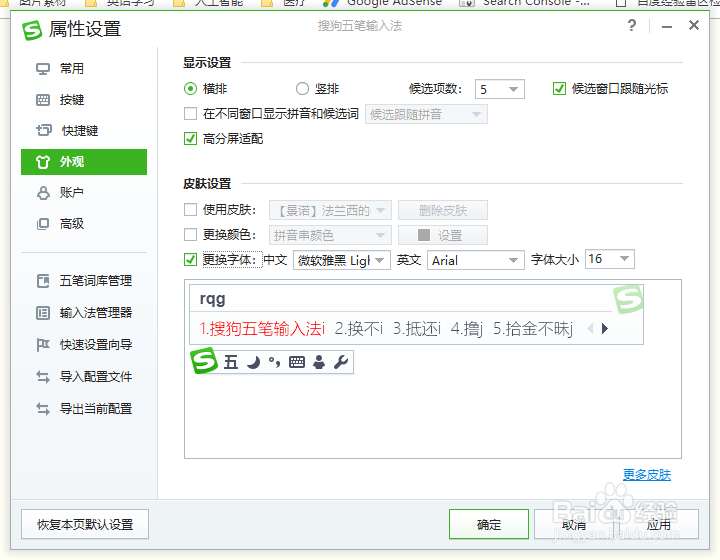Viewport: 720px width, 560px height.
Task: Click the list icon beside 输入法管理器
Action: pyautogui.click(x=43, y=313)
